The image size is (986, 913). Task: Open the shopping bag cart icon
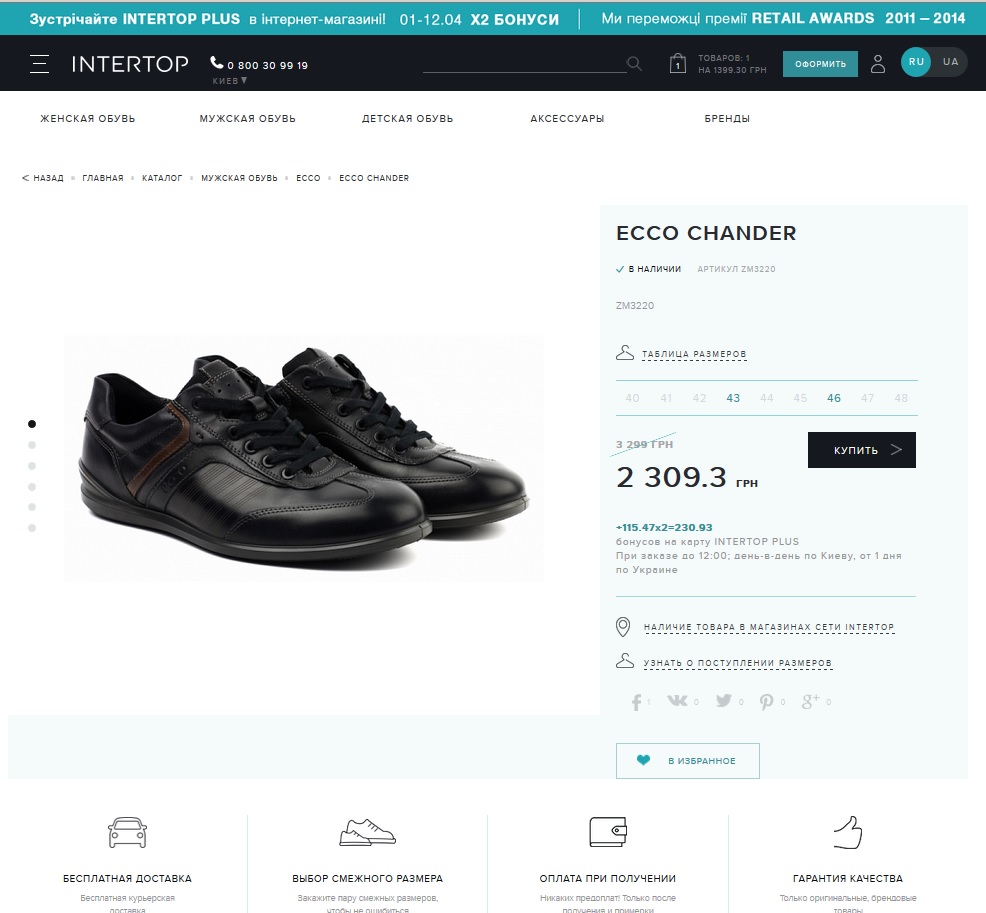677,64
